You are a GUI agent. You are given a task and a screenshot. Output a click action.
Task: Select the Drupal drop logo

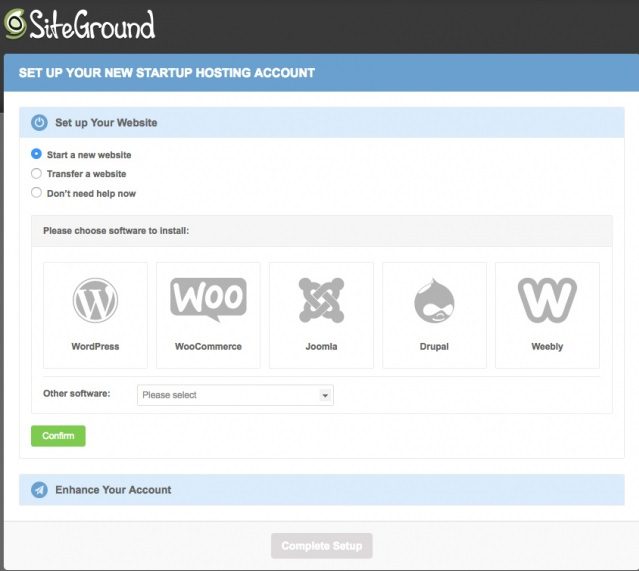pyautogui.click(x=434, y=300)
